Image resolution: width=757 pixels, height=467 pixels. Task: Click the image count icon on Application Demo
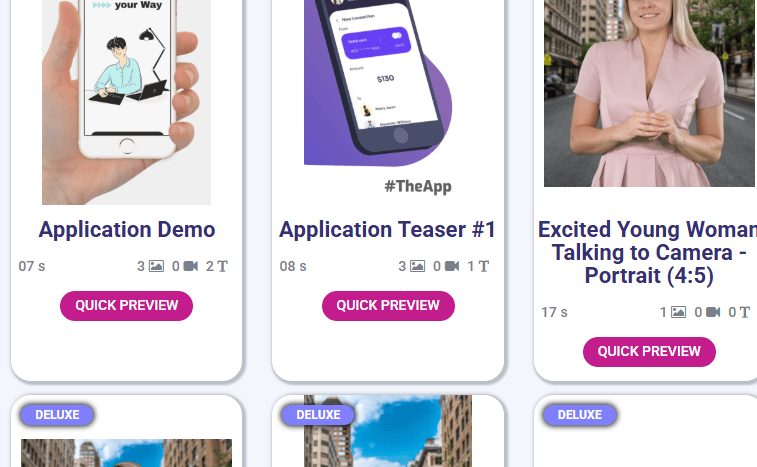[156, 266]
